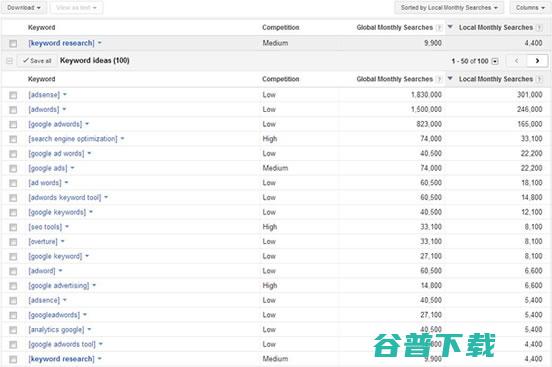Tick checkbox for top [keyword research] row
Viewport: 552px width, 367px height.
[x=13, y=43]
